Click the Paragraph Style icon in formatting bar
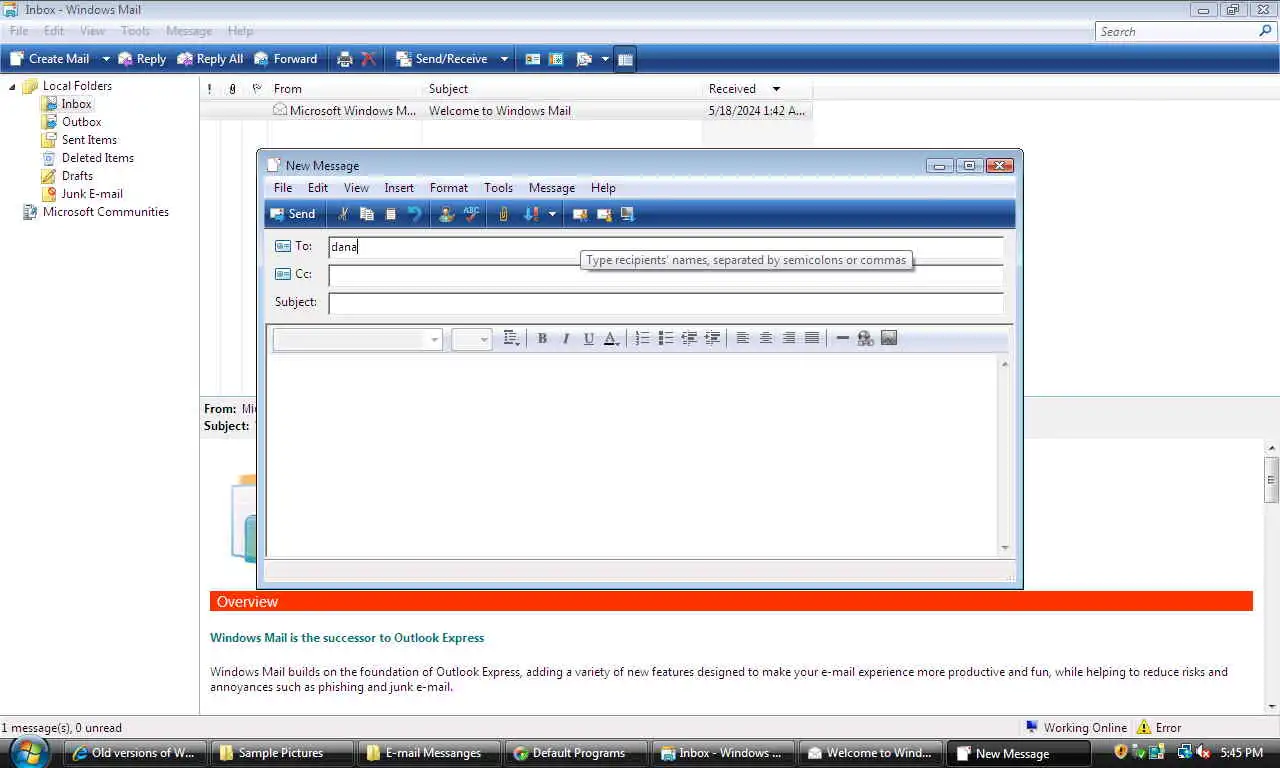The width and height of the screenshot is (1280, 768). point(511,339)
